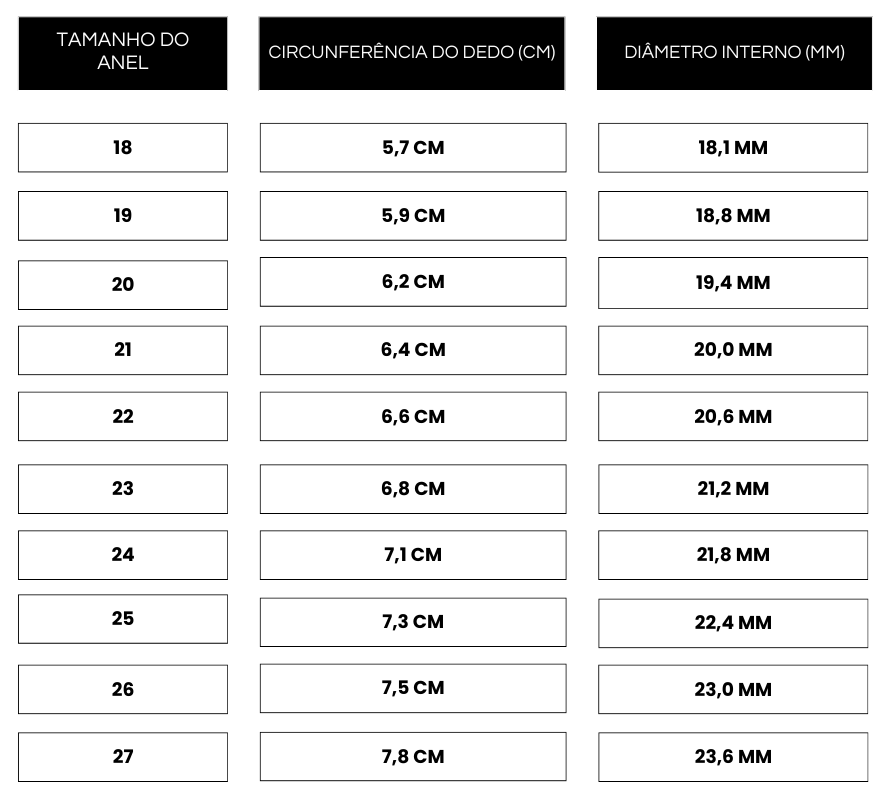This screenshot has width=887, height=790.
Task: Click ring size 19 cell
Action: click(123, 216)
